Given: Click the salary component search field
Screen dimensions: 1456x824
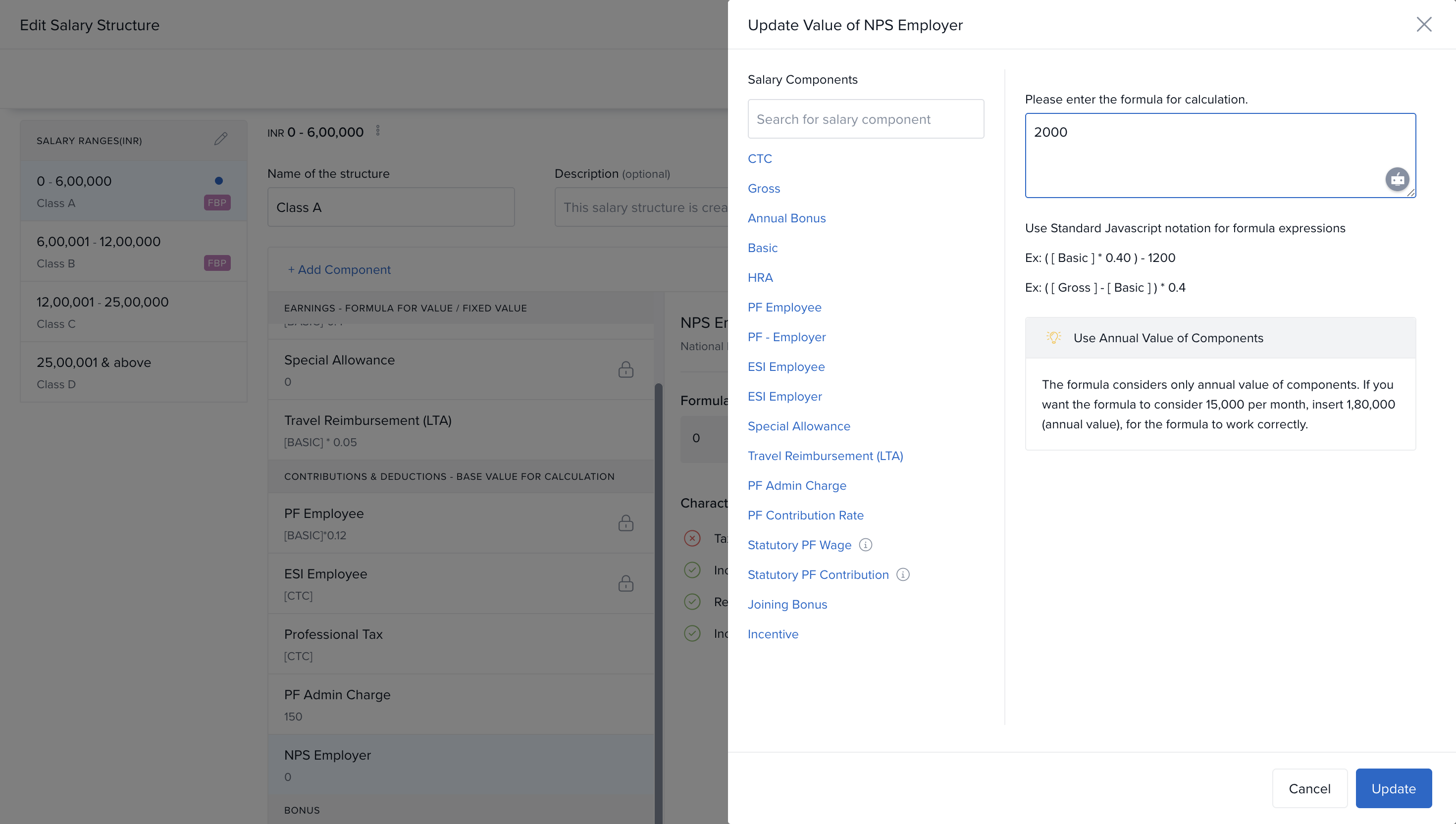Looking at the screenshot, I should 865,119.
